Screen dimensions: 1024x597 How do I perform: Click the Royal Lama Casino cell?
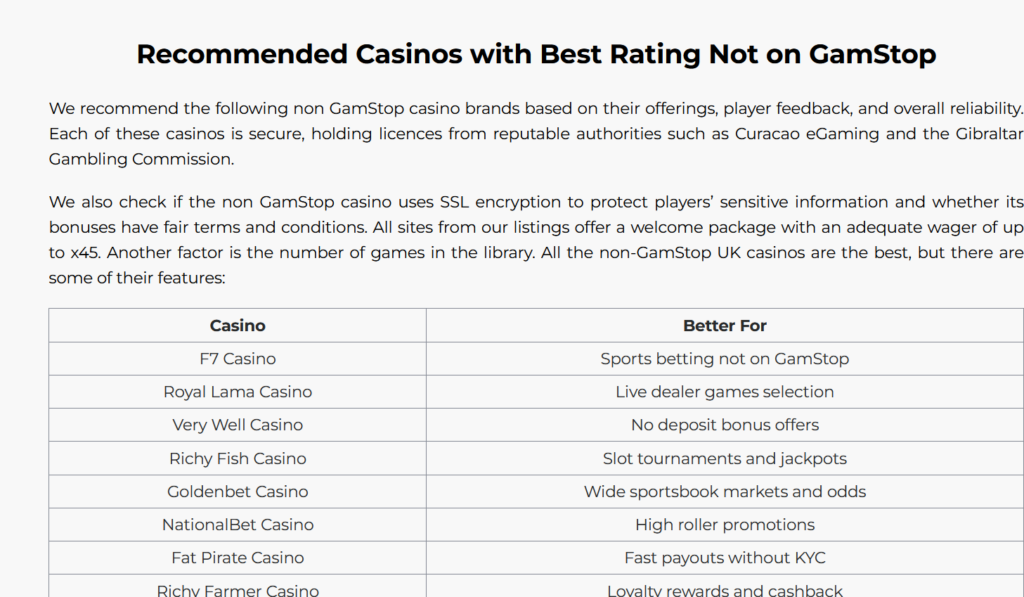coord(238,392)
